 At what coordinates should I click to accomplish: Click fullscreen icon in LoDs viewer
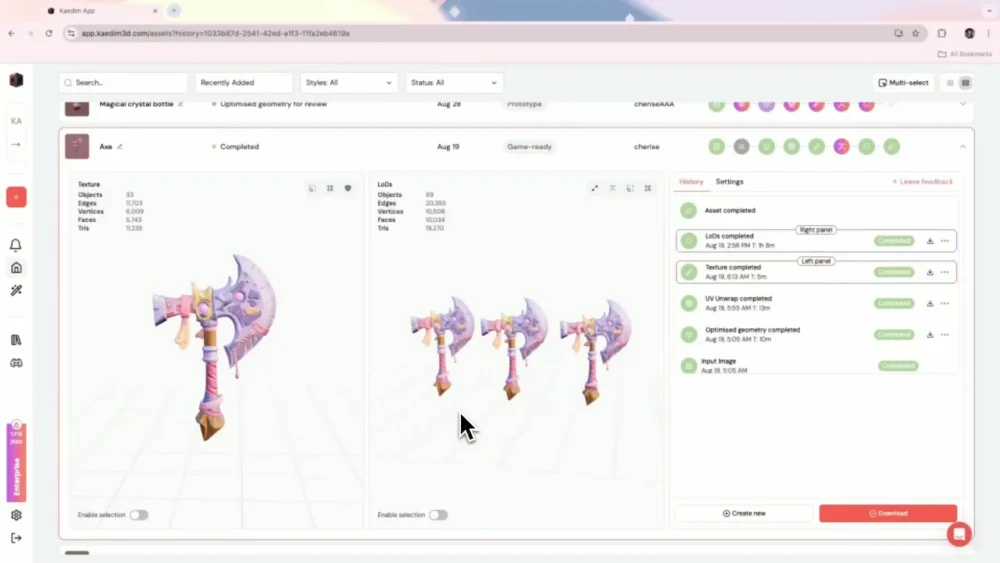tap(647, 188)
